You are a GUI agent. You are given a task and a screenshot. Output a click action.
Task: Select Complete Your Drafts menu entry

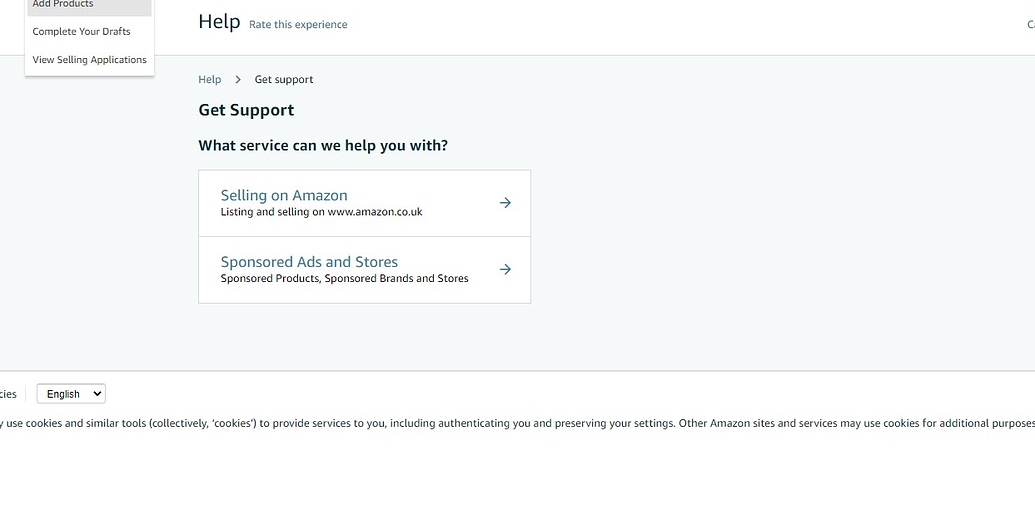coord(81,31)
